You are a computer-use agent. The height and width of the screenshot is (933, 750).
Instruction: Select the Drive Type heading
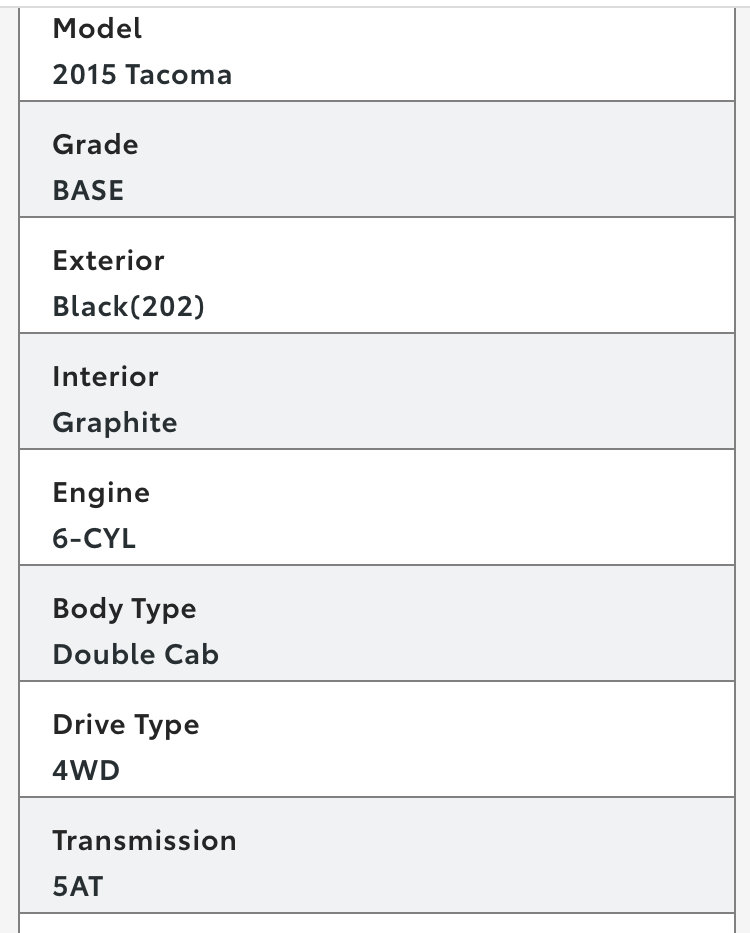[126, 725]
